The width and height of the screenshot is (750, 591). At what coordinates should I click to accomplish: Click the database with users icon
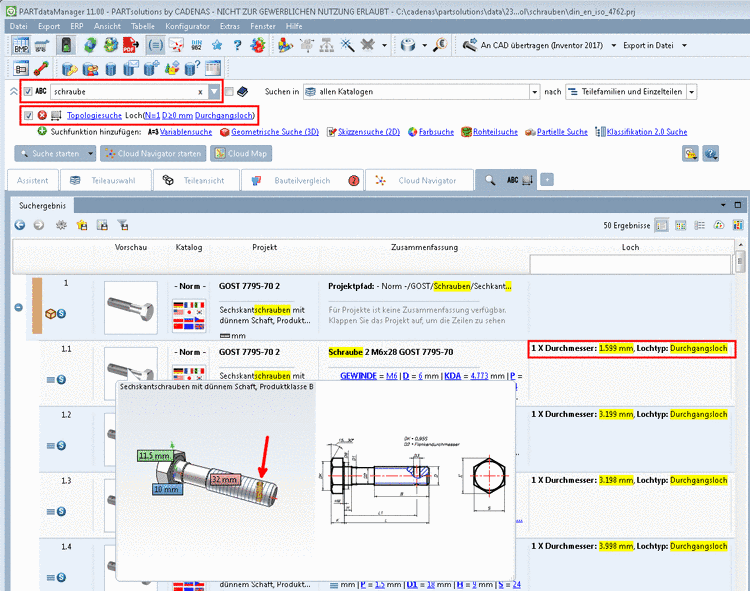tap(90, 69)
